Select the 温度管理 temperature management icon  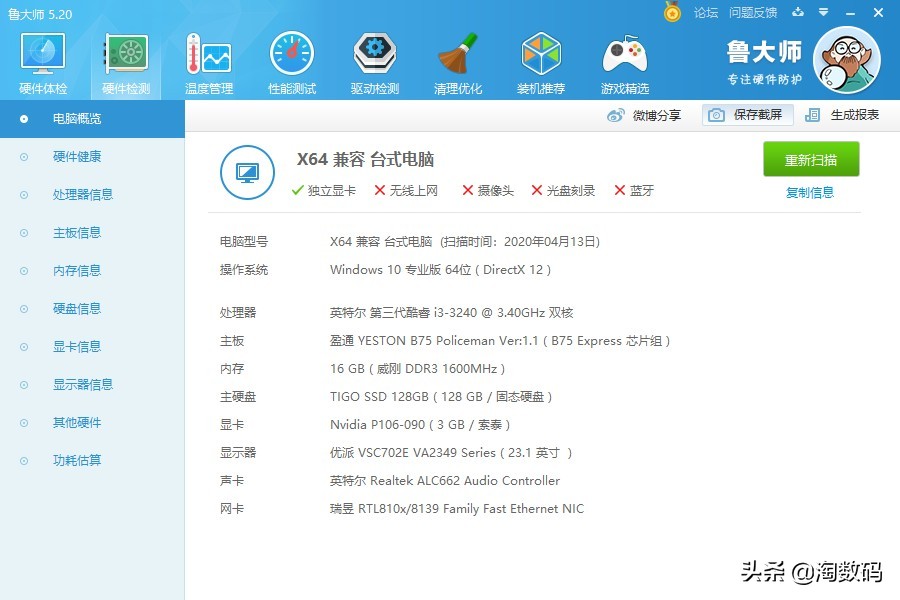pyautogui.click(x=208, y=60)
